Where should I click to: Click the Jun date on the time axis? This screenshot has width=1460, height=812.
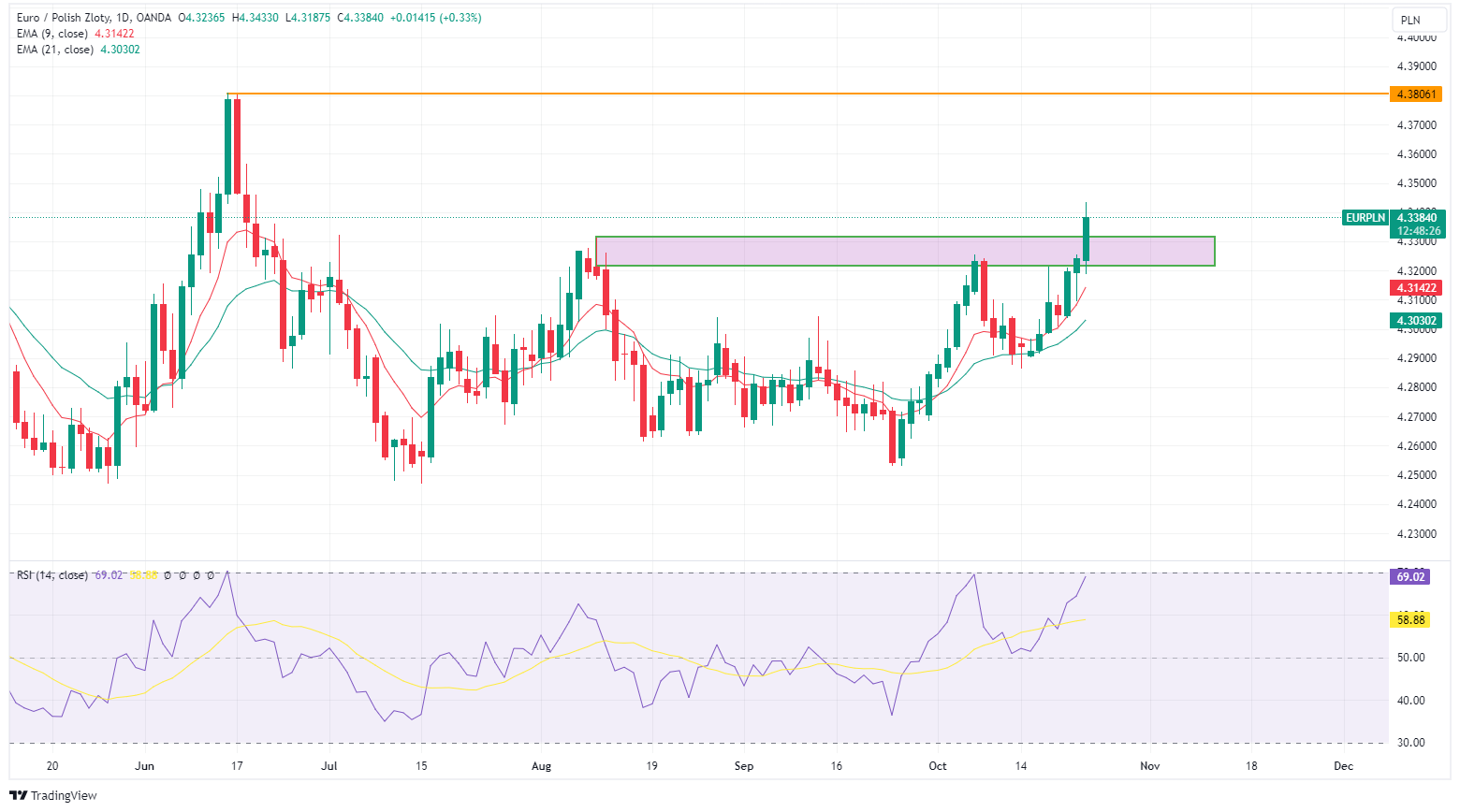tap(144, 766)
